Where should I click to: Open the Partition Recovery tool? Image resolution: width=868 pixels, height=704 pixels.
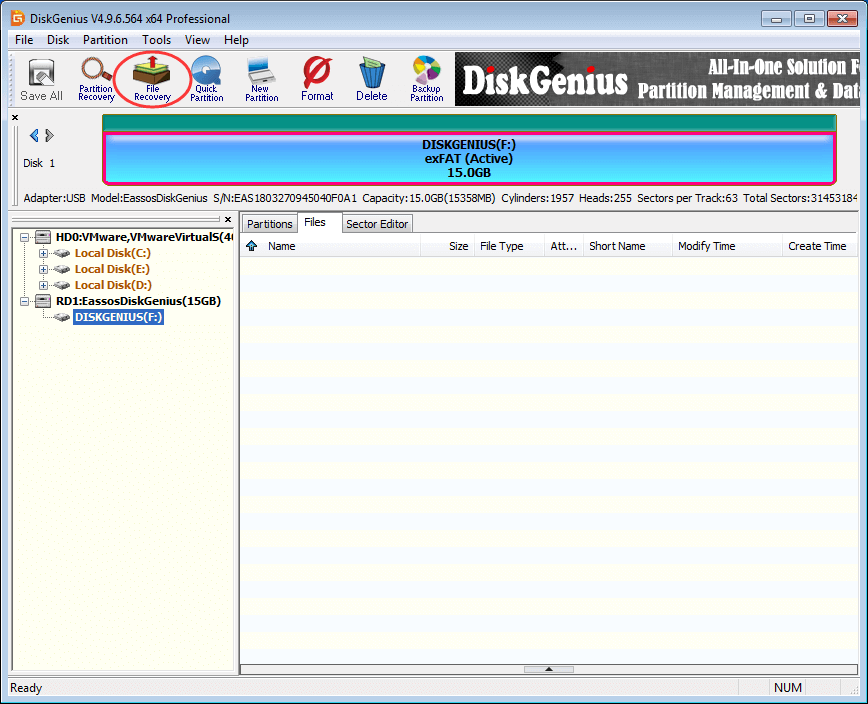pyautogui.click(x=96, y=80)
